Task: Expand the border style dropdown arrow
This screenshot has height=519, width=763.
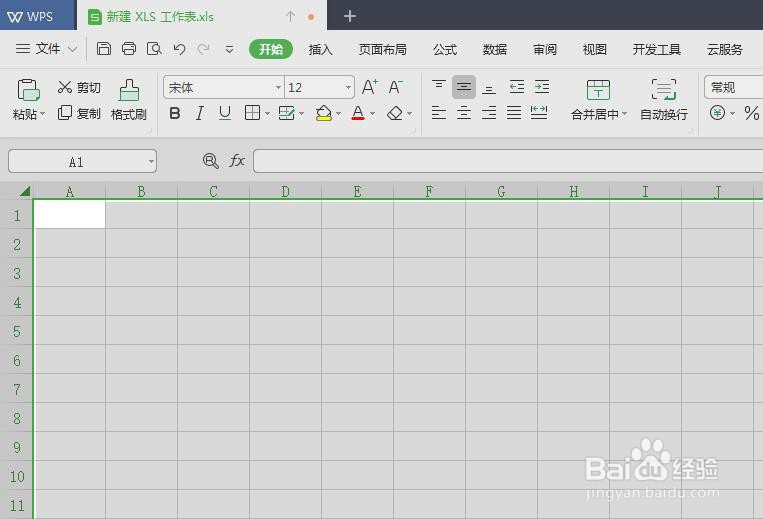Action: [267, 113]
